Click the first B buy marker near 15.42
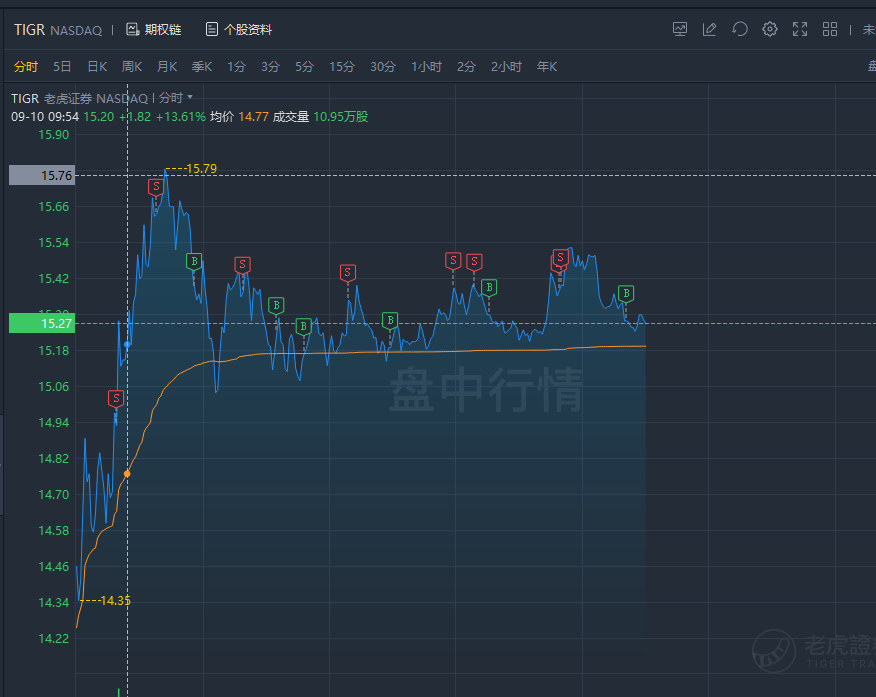 (x=194, y=261)
